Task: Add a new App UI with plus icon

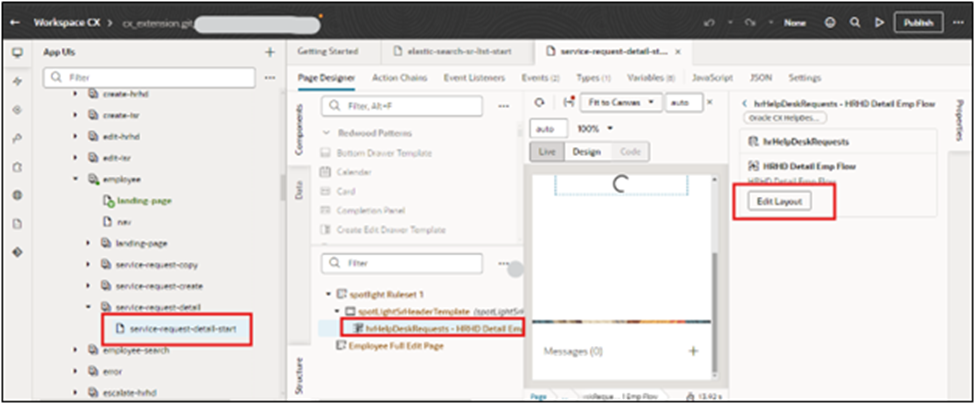Action: point(270,53)
